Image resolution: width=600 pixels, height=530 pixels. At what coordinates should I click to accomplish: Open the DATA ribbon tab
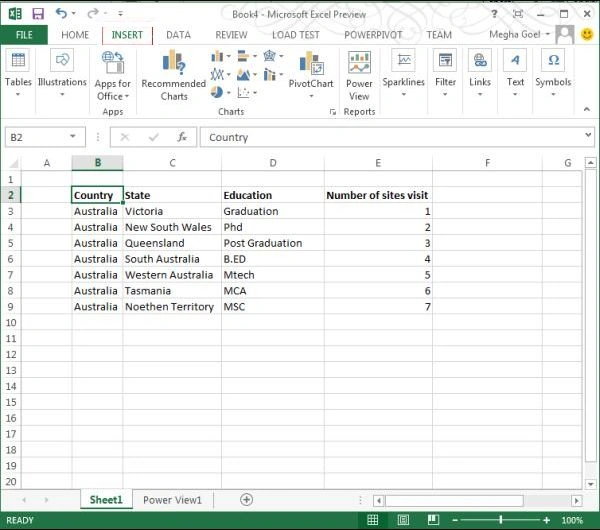[x=178, y=35]
